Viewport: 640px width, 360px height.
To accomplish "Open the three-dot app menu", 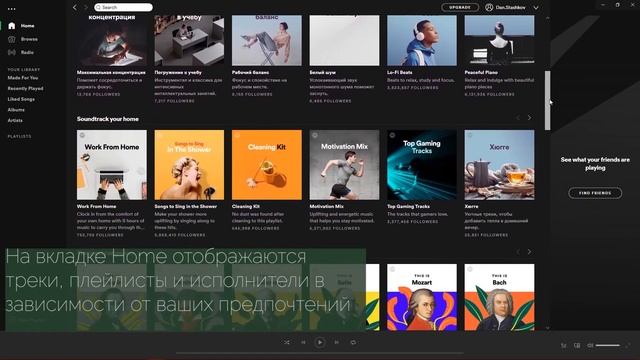I will point(12,9).
